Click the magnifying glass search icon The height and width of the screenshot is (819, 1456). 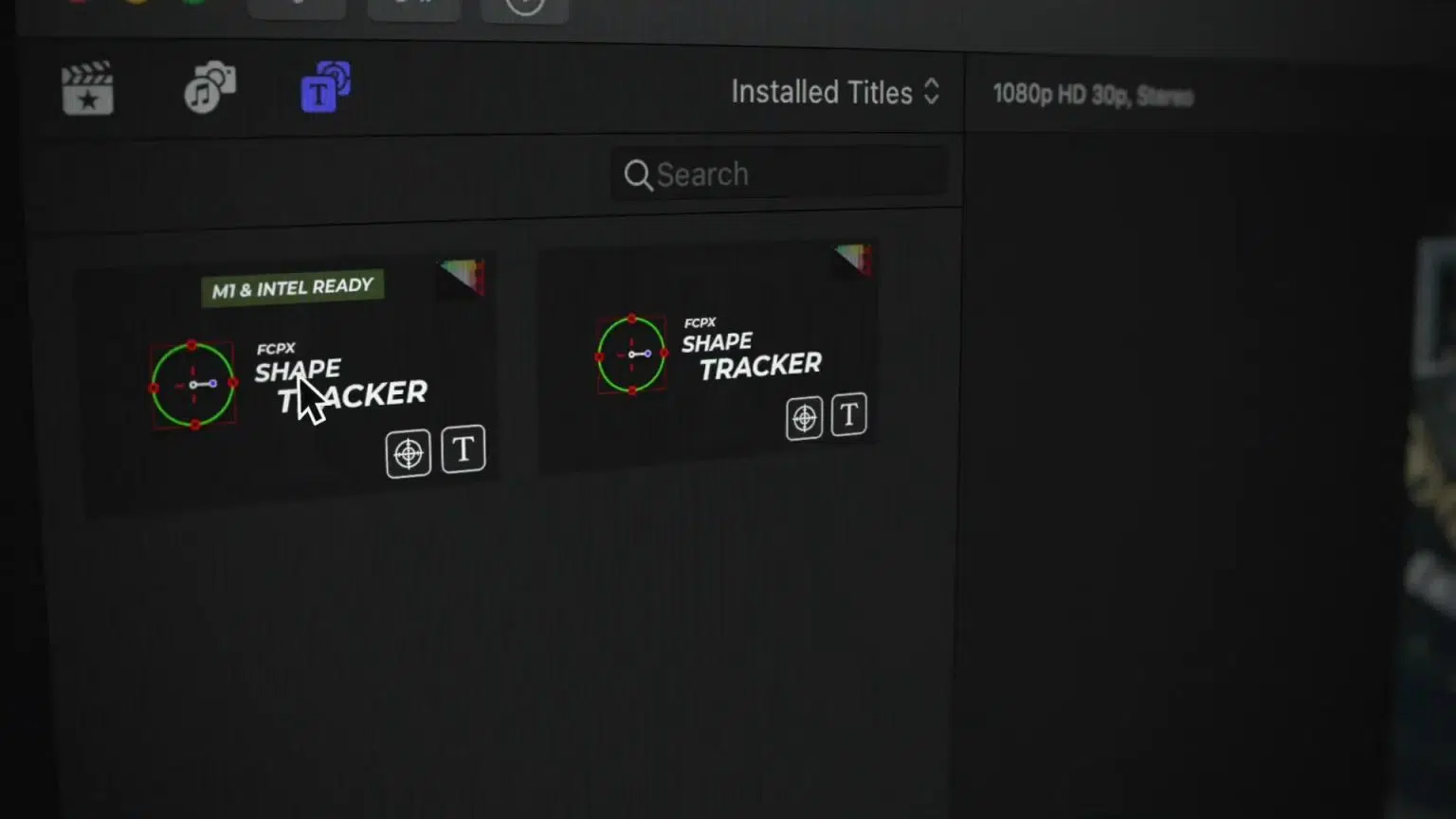click(638, 175)
